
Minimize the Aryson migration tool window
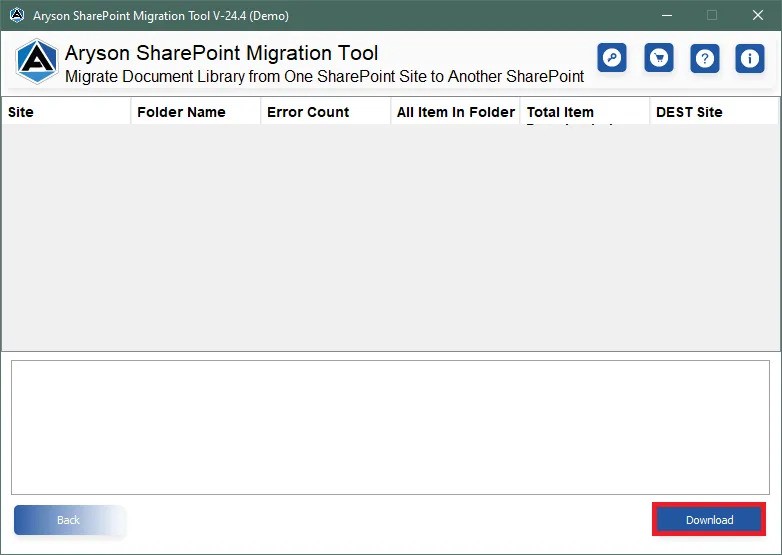click(665, 16)
